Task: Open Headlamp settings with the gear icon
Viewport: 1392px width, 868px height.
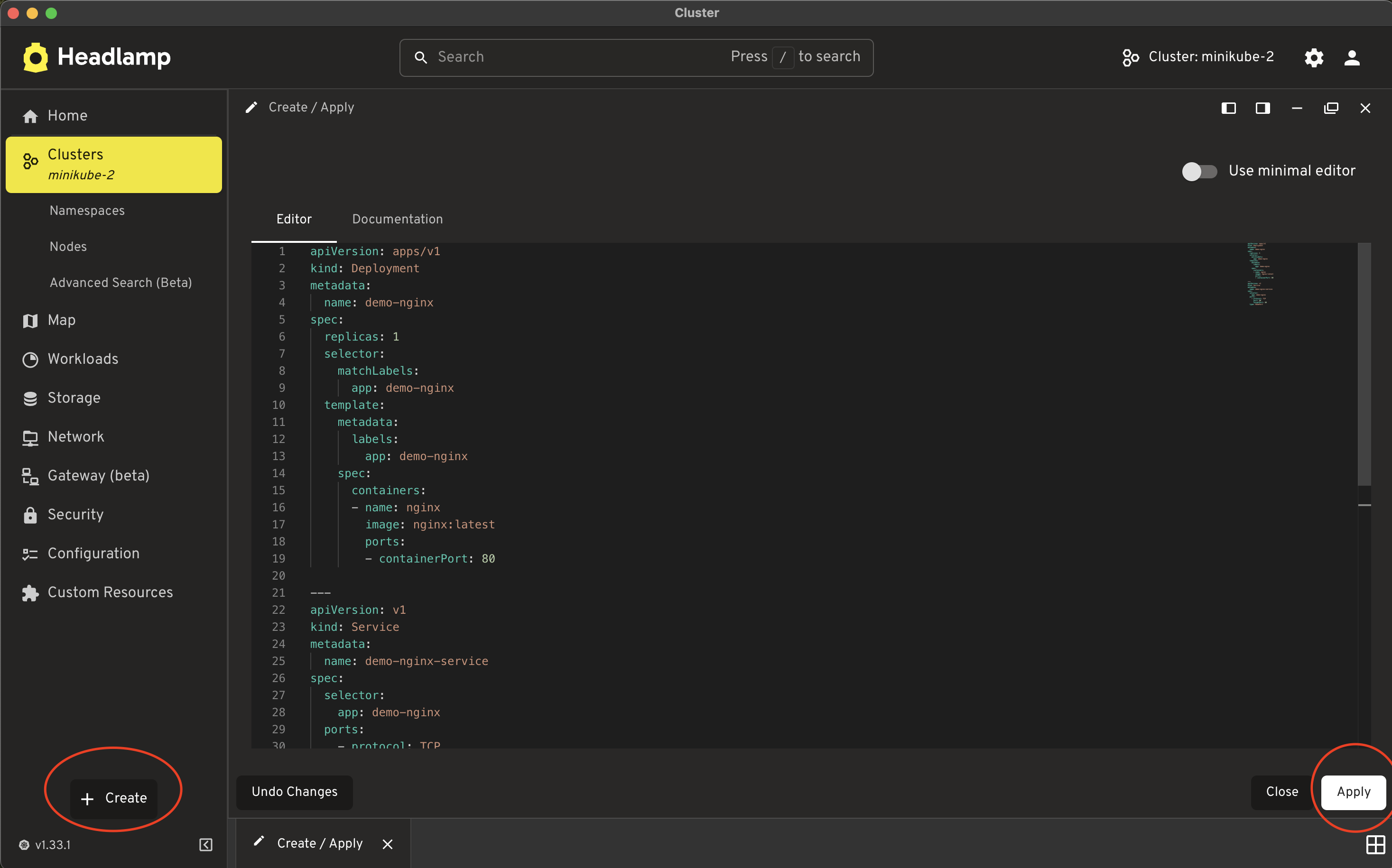Action: [1314, 57]
